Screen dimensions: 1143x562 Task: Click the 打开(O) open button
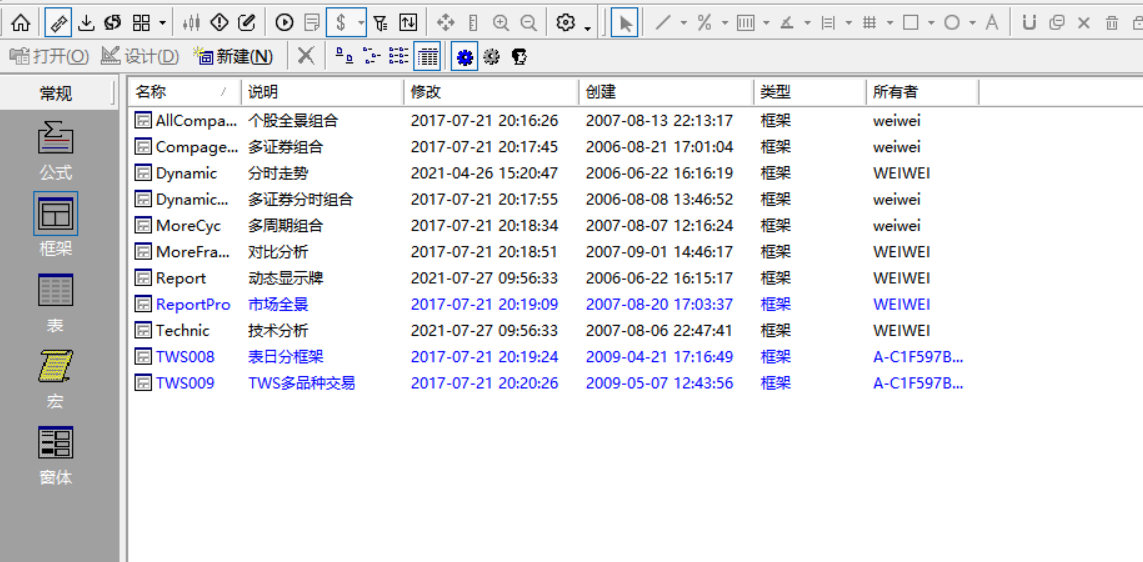point(49,56)
